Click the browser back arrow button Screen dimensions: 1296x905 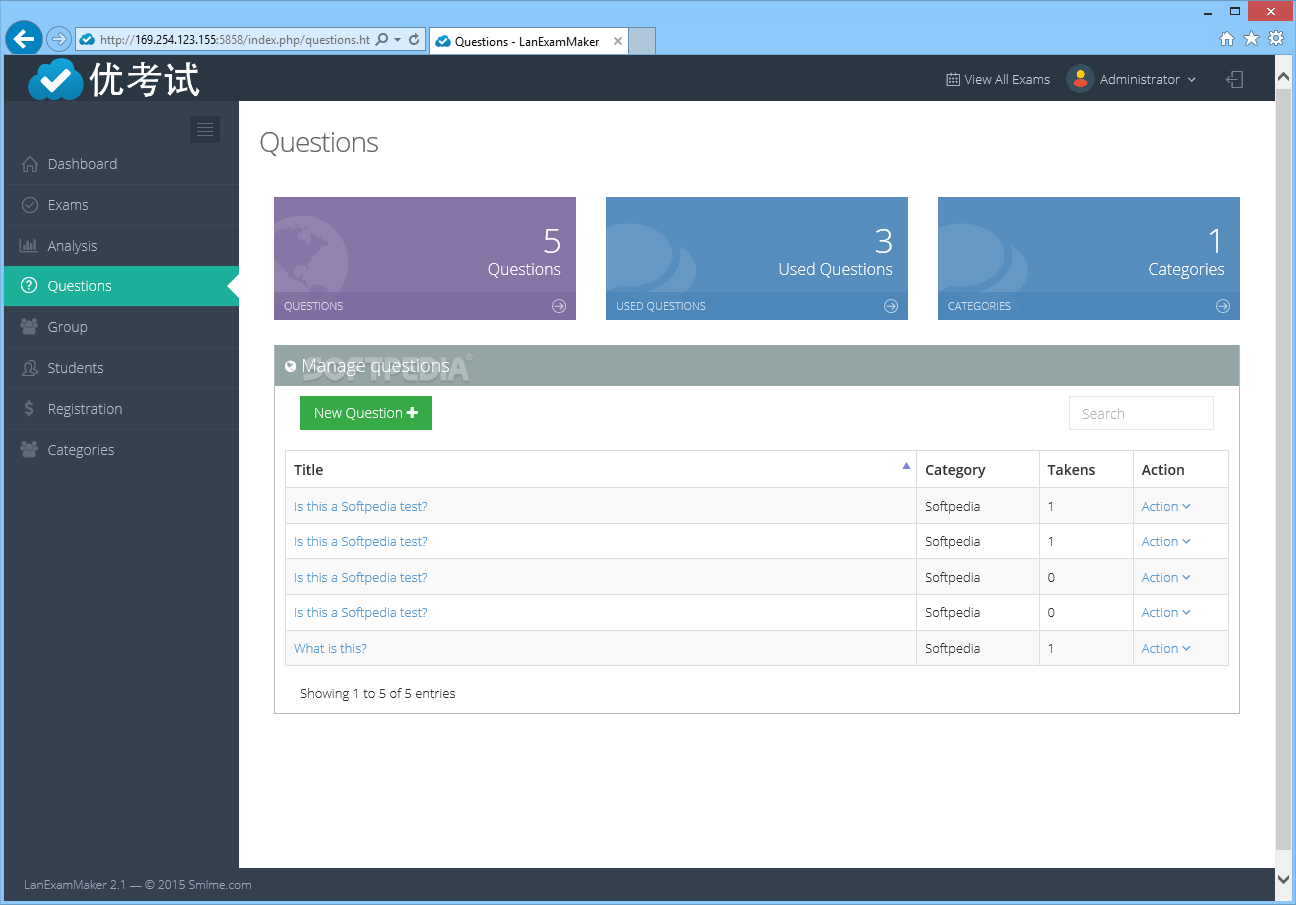coord(24,39)
